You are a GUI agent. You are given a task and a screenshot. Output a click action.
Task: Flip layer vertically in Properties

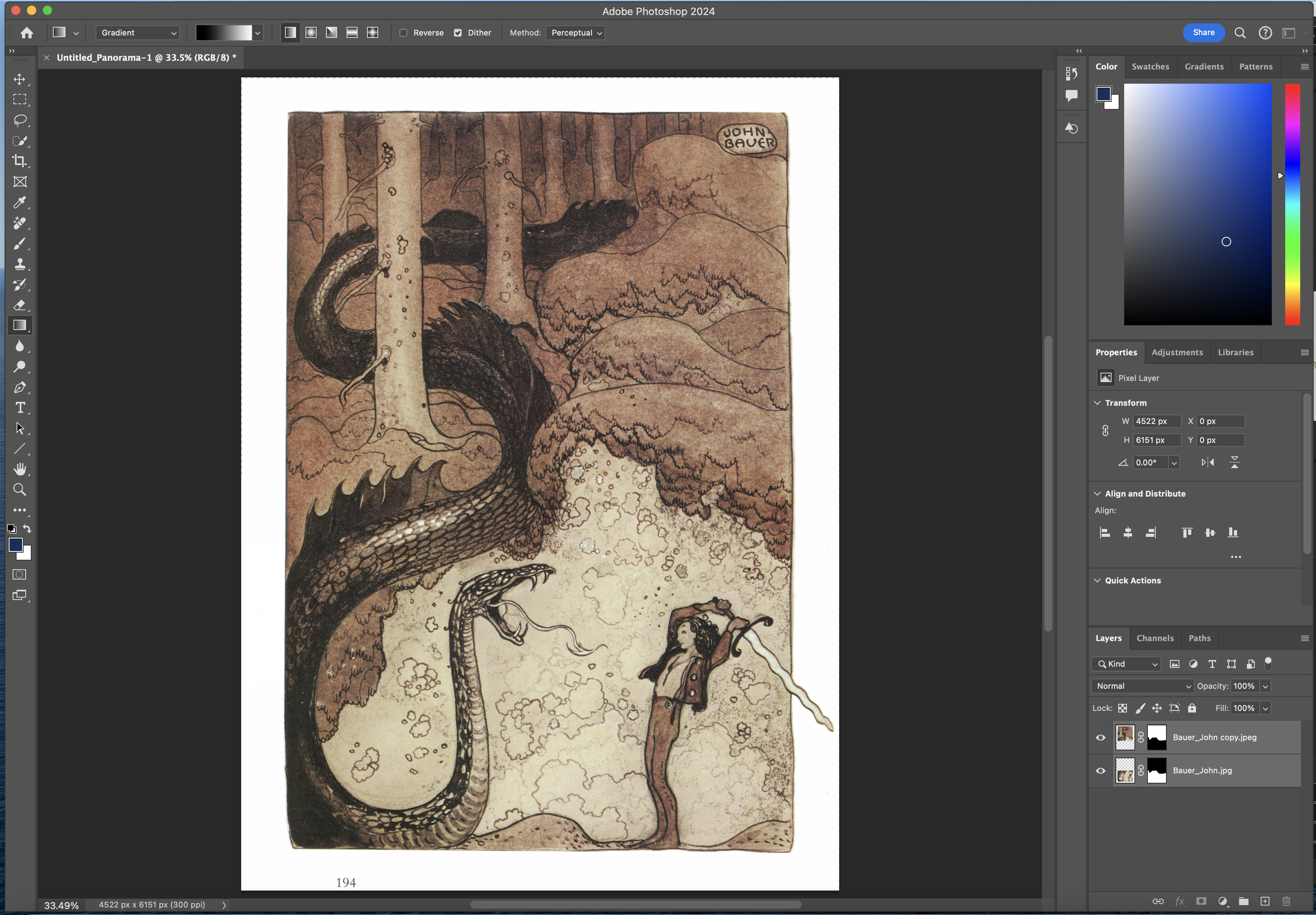[1235, 462]
